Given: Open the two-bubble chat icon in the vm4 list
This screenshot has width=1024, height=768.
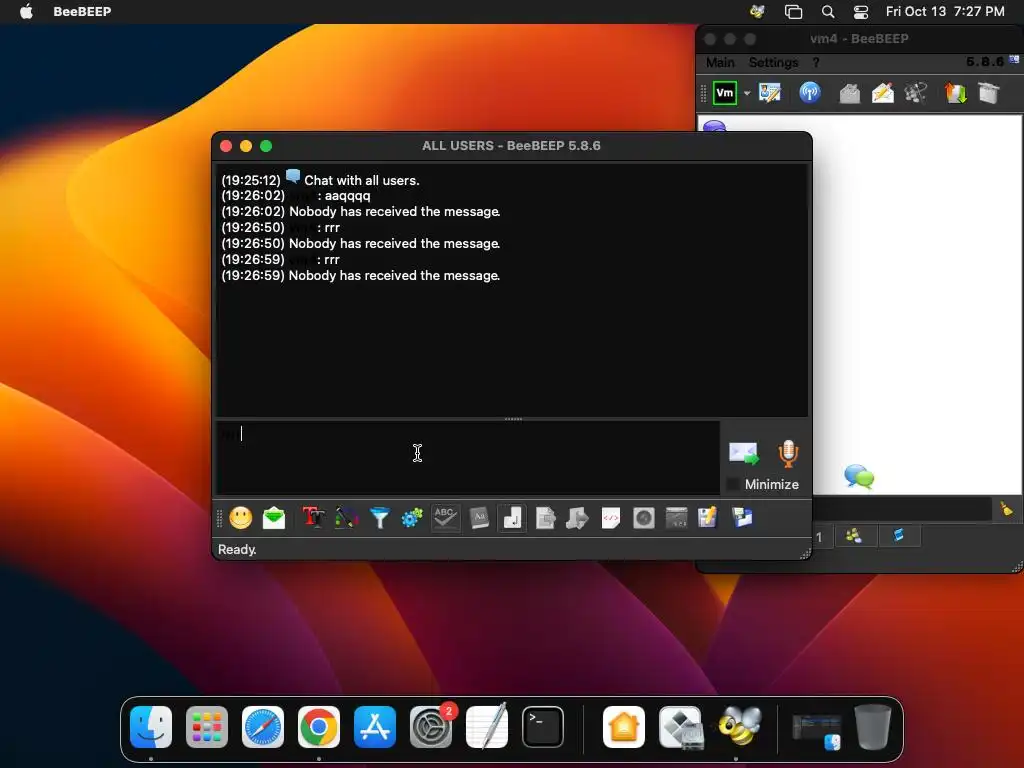Looking at the screenshot, I should point(859,477).
